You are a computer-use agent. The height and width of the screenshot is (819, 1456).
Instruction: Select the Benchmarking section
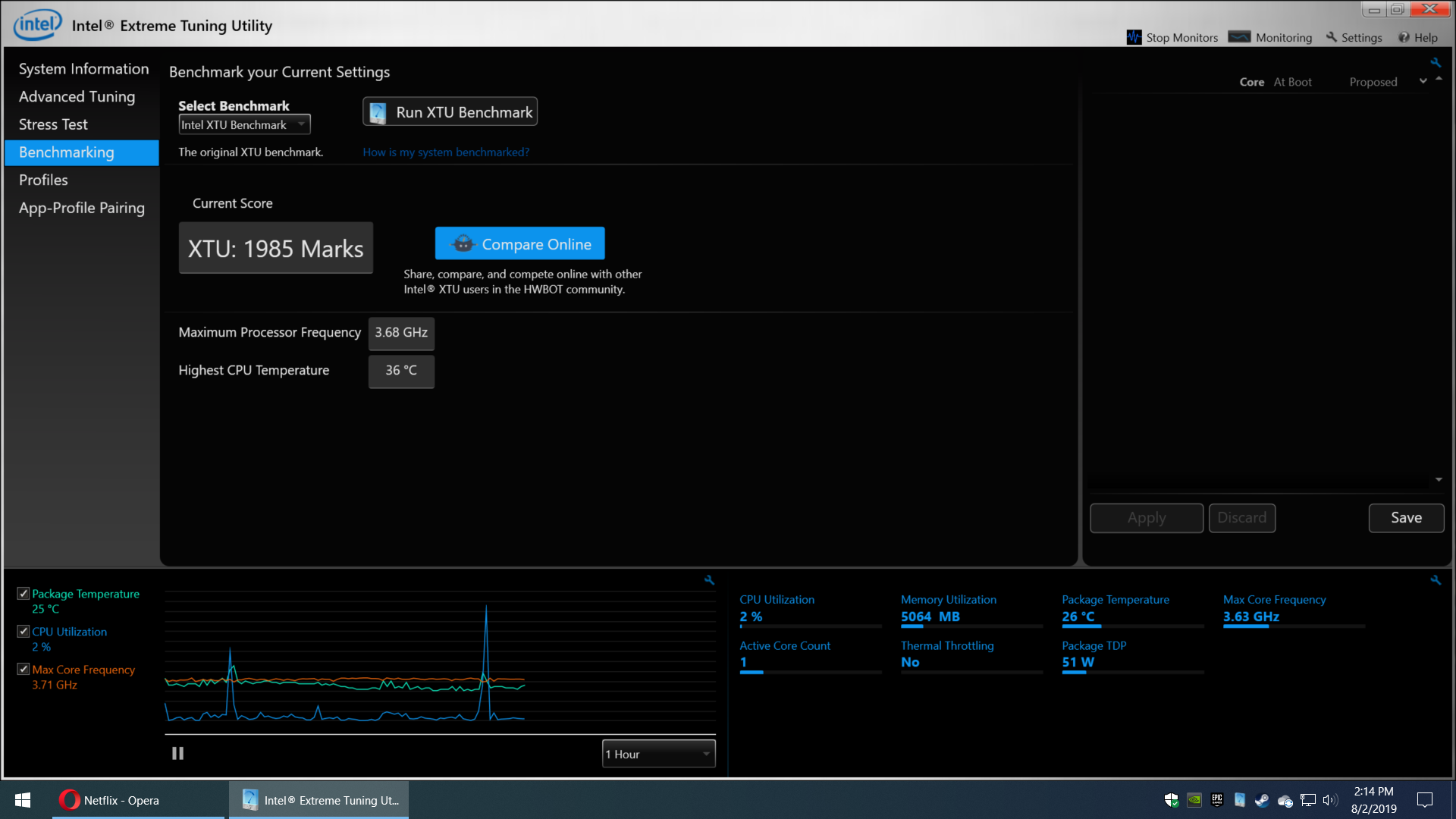(x=81, y=152)
